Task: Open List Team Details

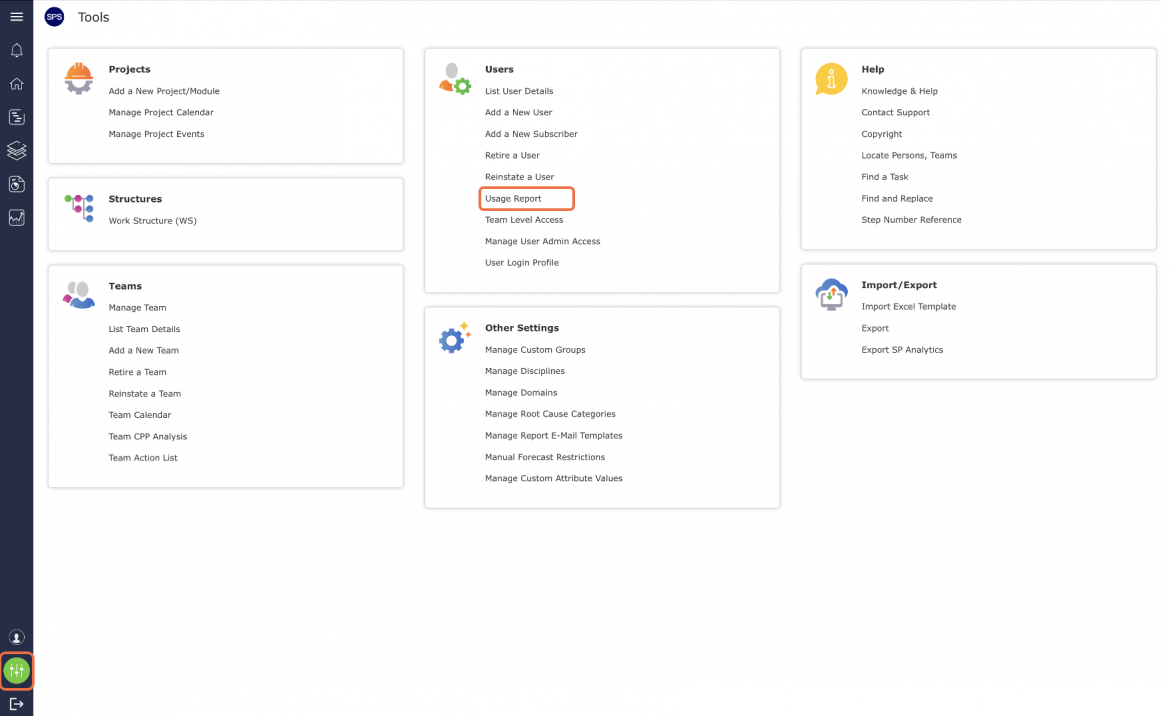Action: pyautogui.click(x=145, y=329)
